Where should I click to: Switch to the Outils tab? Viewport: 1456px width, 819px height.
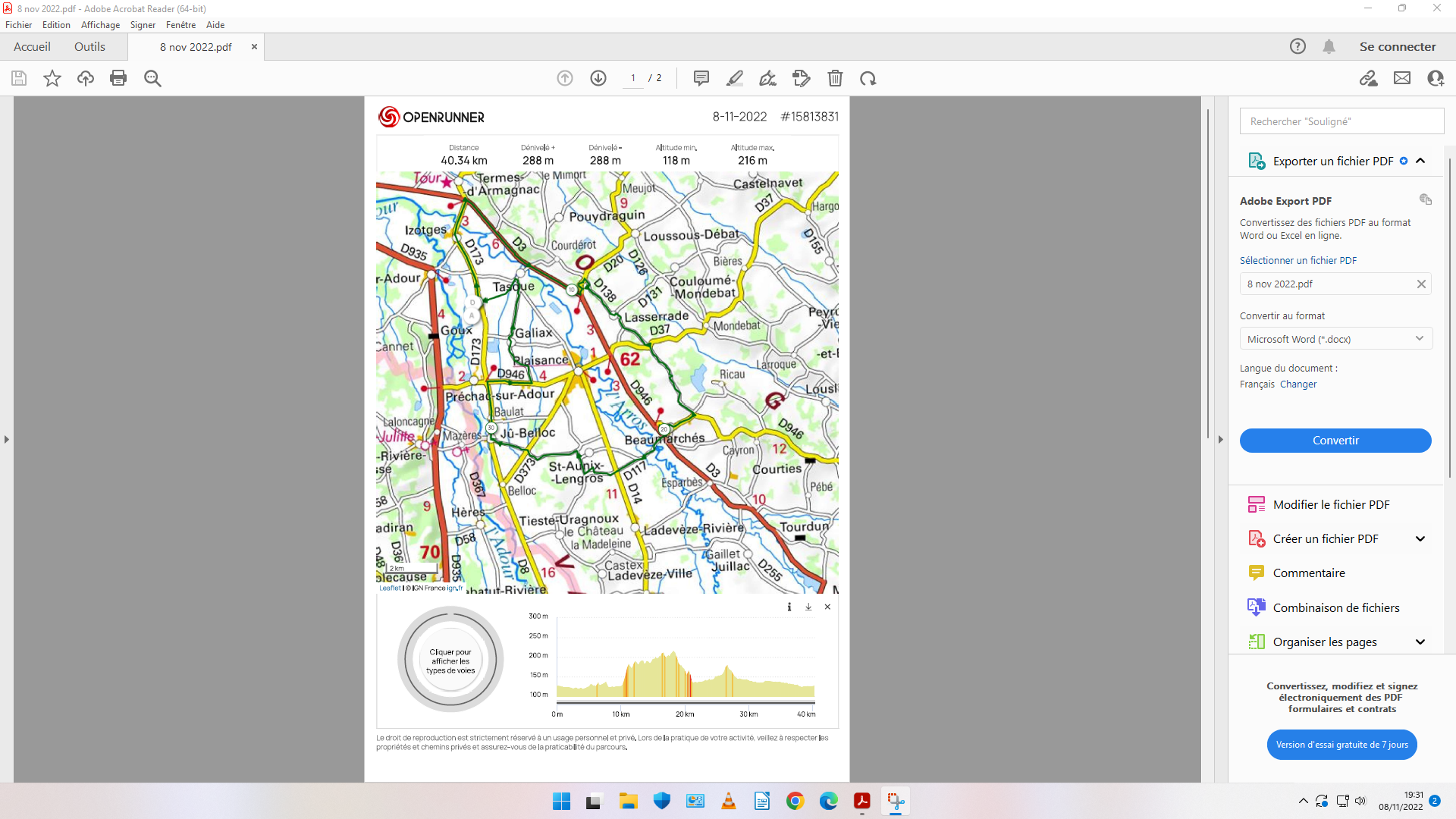[89, 46]
